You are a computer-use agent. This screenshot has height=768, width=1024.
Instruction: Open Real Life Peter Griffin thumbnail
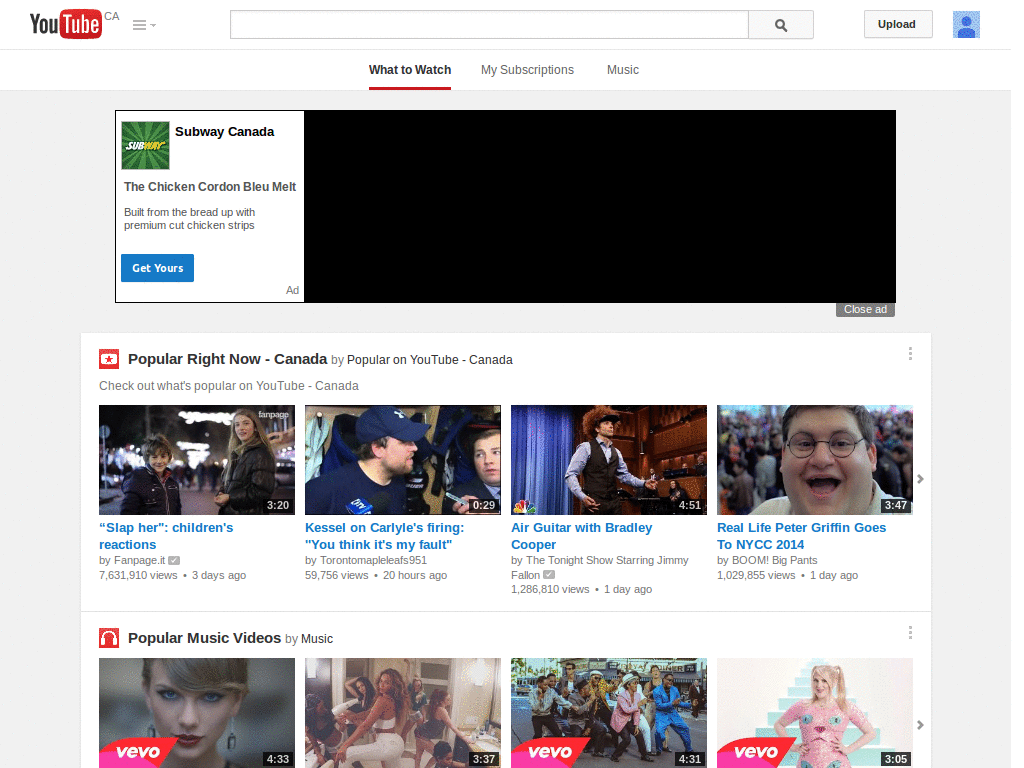814,460
